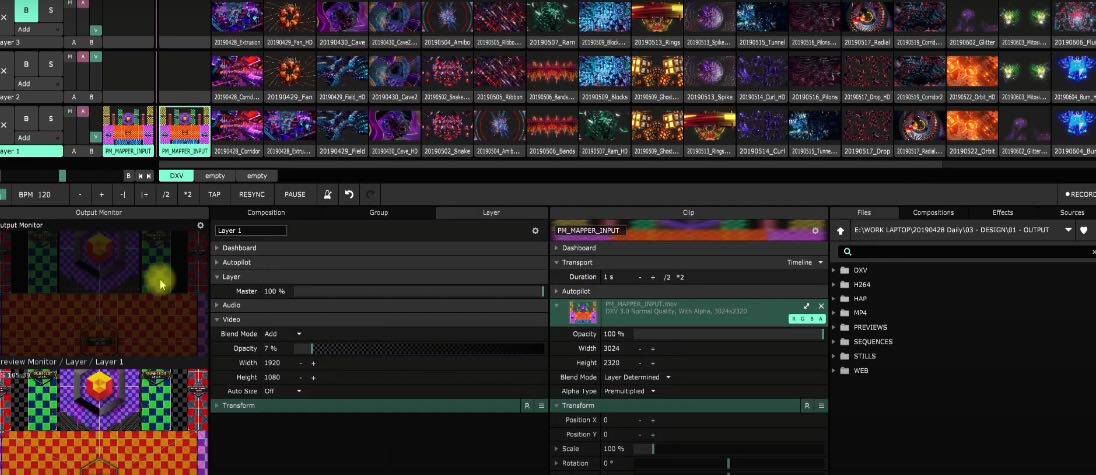
Task: Open the Output Monitor settings gear
Action: (201, 226)
